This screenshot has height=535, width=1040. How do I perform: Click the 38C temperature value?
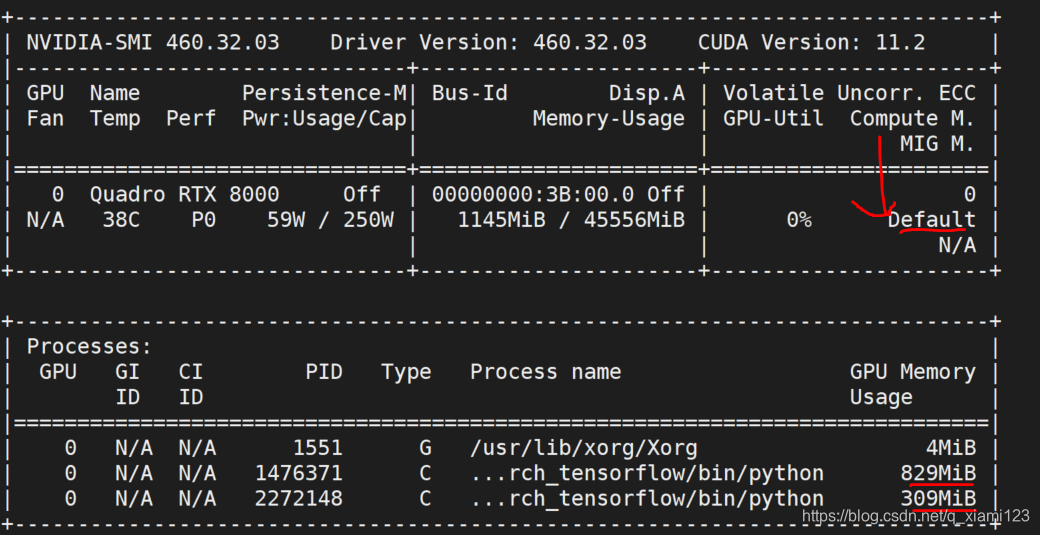121,220
